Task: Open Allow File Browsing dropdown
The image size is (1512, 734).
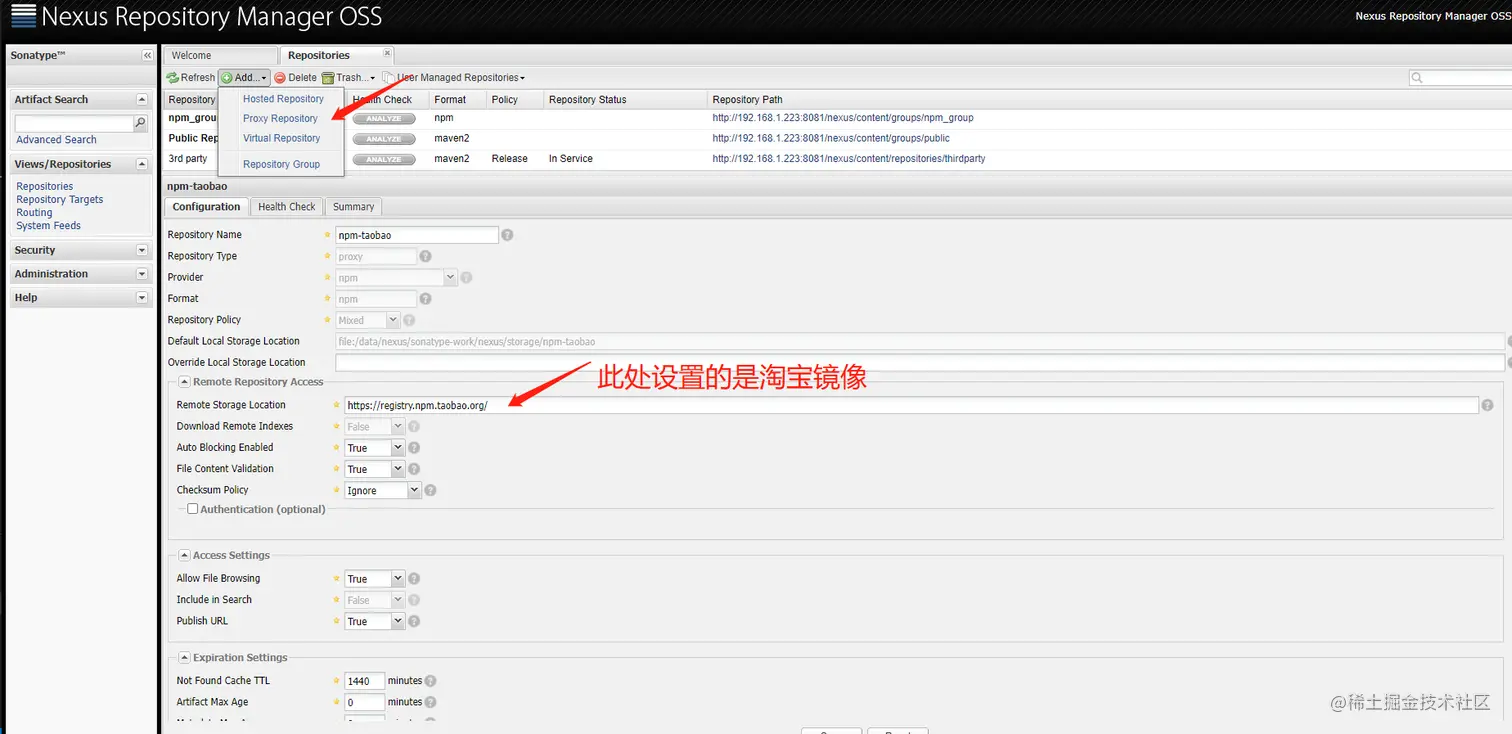Action: 398,579
